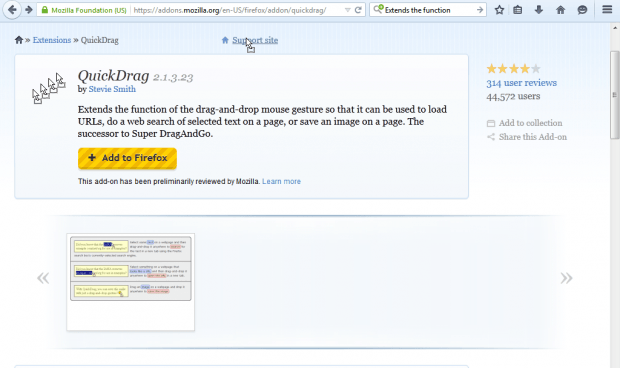Open the search engine magnifier icon
620x368 pixels.
point(378,9)
